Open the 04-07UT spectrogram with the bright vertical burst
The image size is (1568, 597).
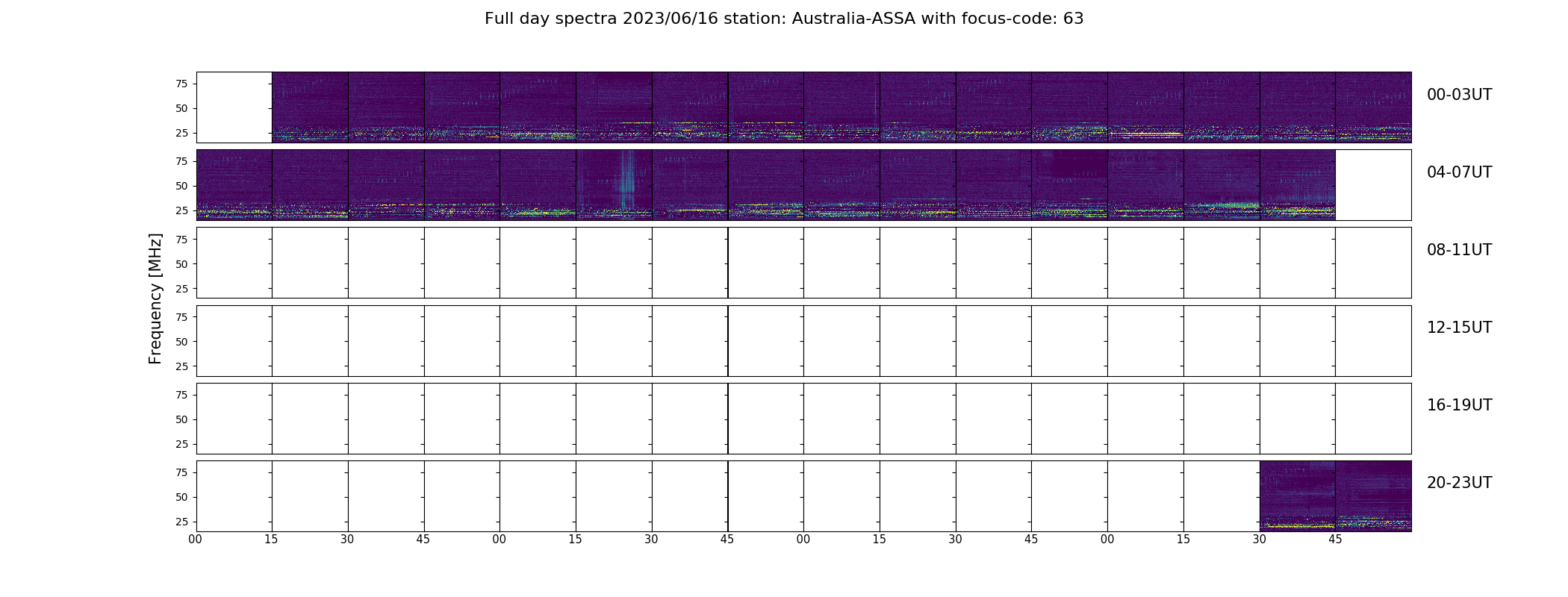click(614, 184)
